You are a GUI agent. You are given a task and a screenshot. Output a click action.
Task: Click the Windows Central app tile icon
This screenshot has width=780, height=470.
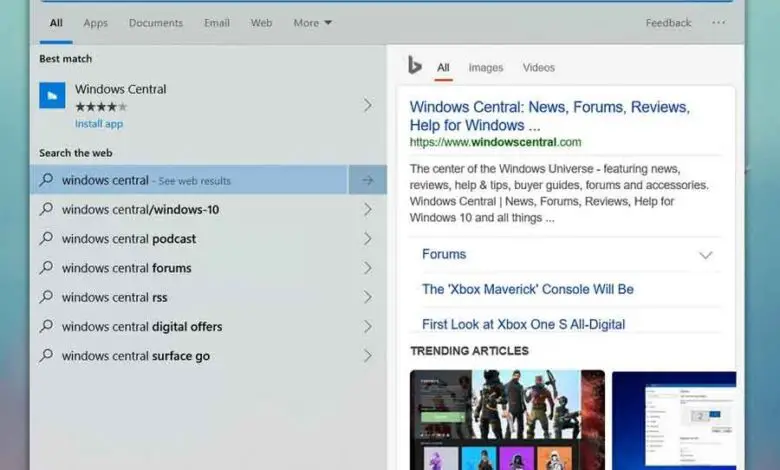[x=52, y=95]
